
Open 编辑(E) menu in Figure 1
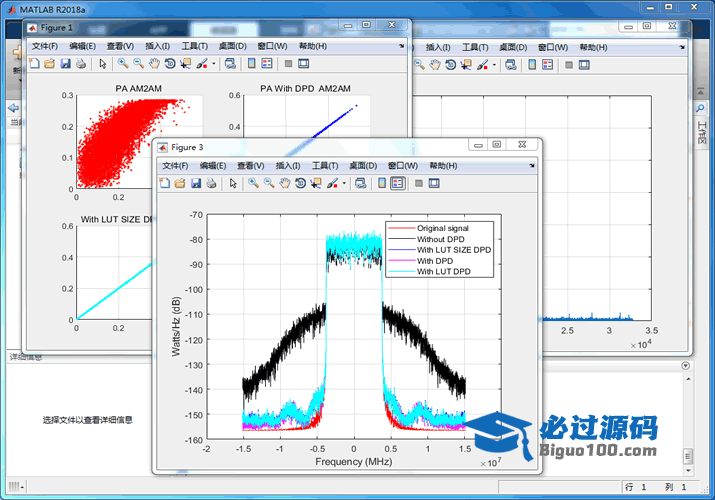coord(83,46)
